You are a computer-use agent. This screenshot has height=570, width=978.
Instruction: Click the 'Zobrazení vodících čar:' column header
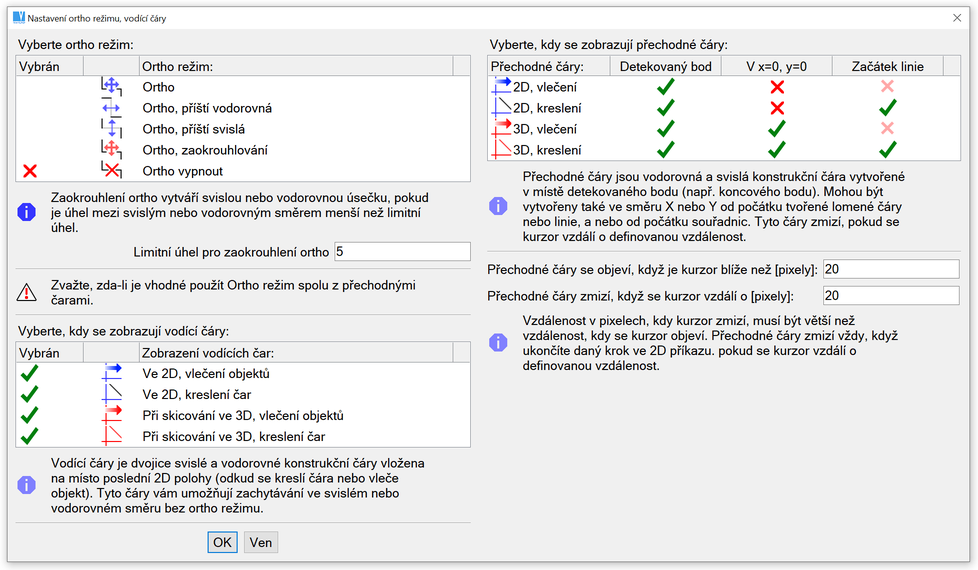[x=295, y=352]
